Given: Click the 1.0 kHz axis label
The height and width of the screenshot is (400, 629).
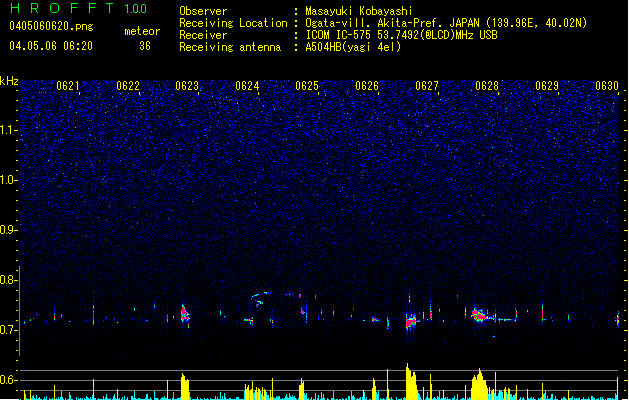Looking at the screenshot, I should 9,180.
